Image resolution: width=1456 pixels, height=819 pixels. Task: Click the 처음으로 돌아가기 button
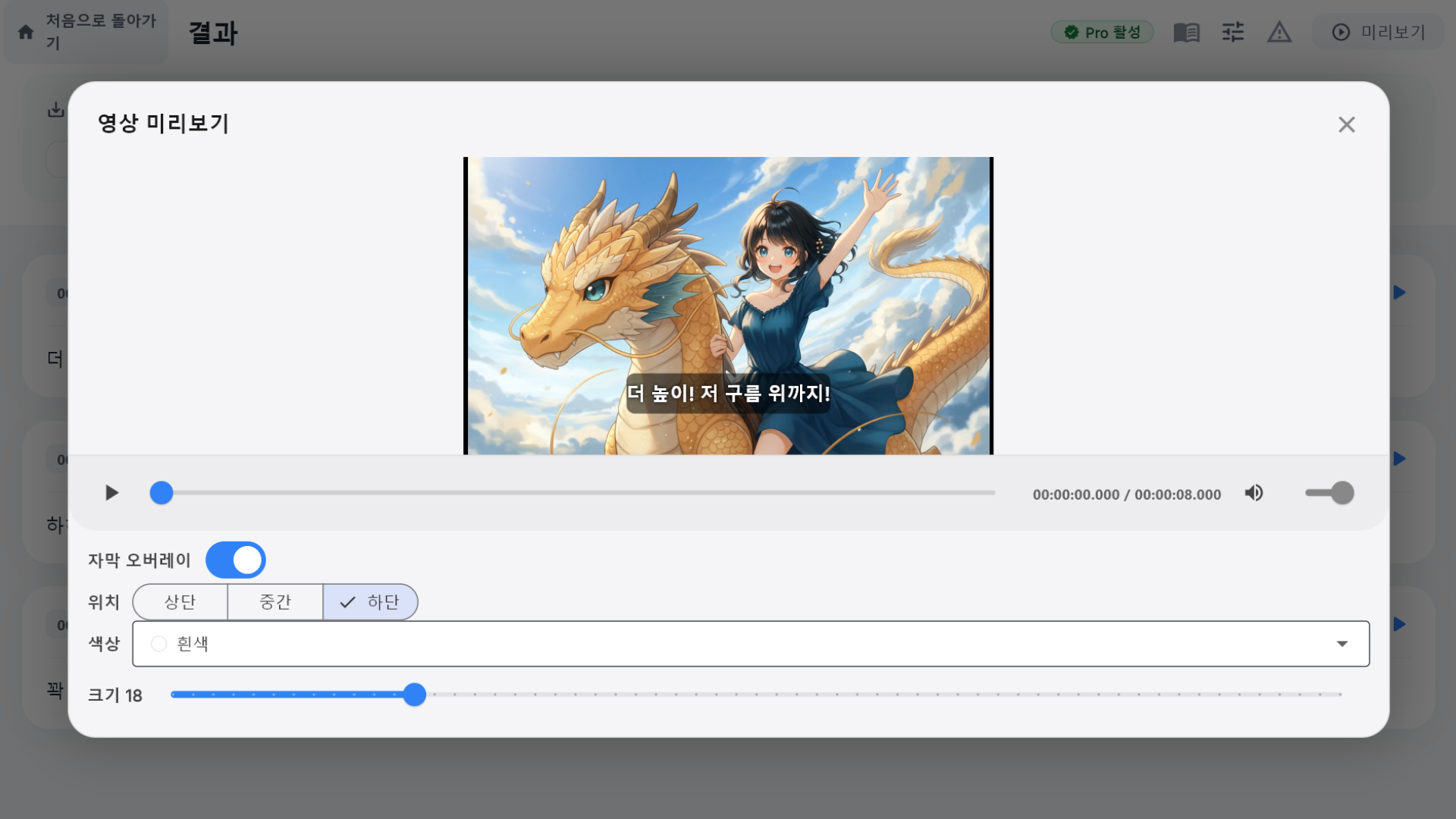pyautogui.click(x=100, y=32)
